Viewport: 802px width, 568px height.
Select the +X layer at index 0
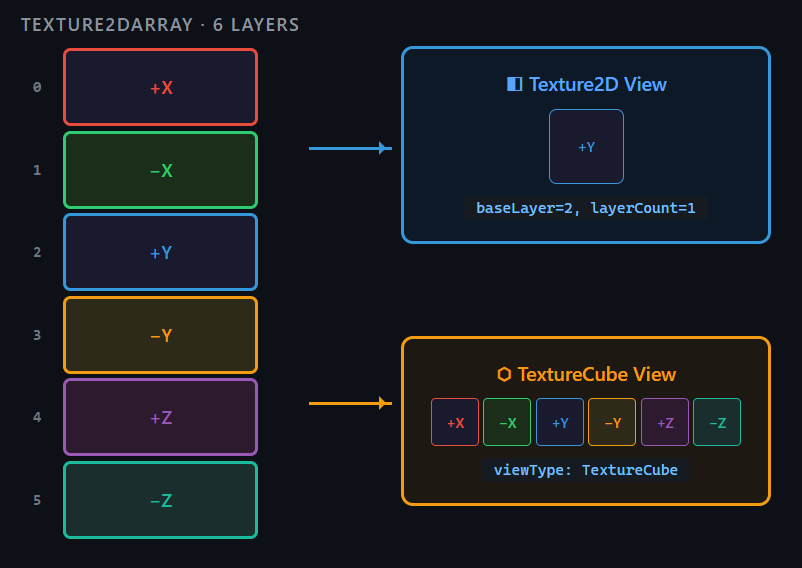click(x=161, y=87)
